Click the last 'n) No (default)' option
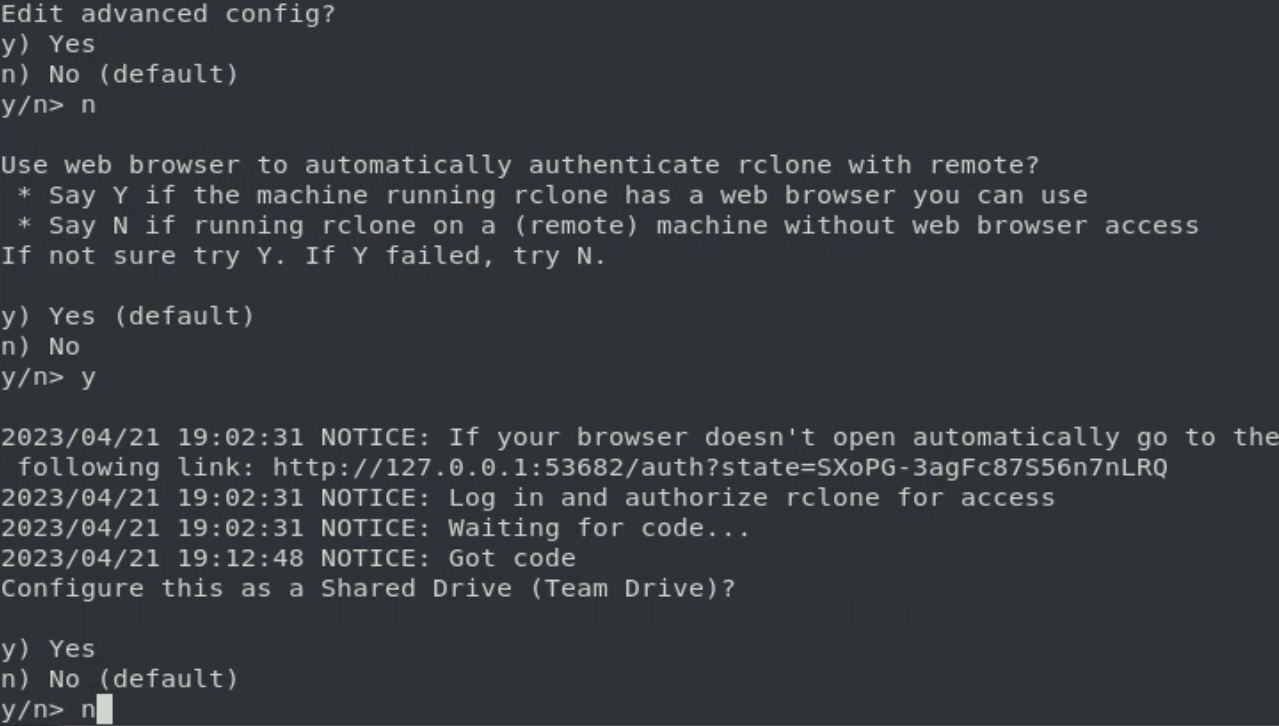Screen dimensions: 1279x726 (x=120, y=678)
